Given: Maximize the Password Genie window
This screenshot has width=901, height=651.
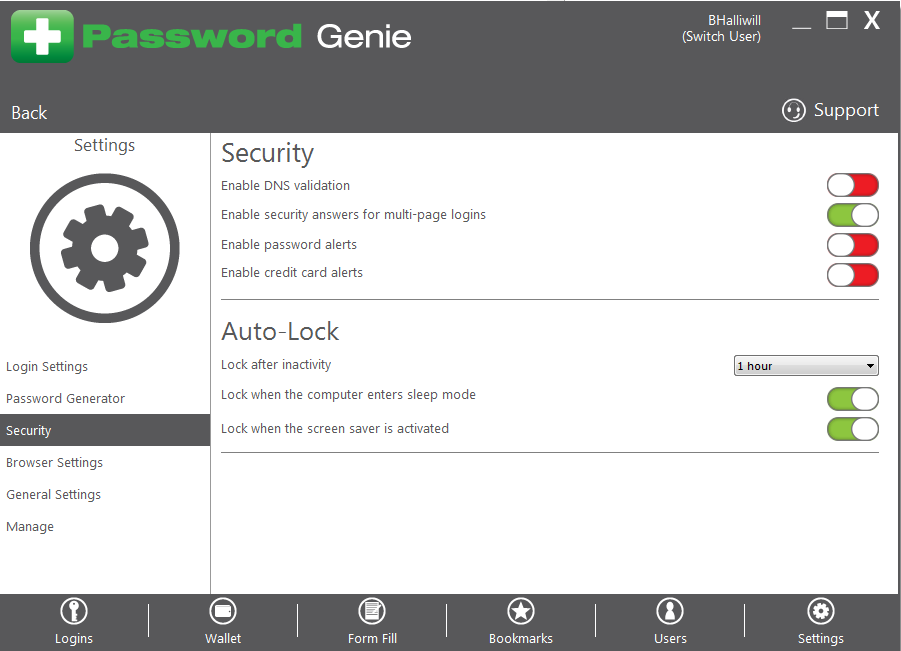Looking at the screenshot, I should (x=837, y=20).
